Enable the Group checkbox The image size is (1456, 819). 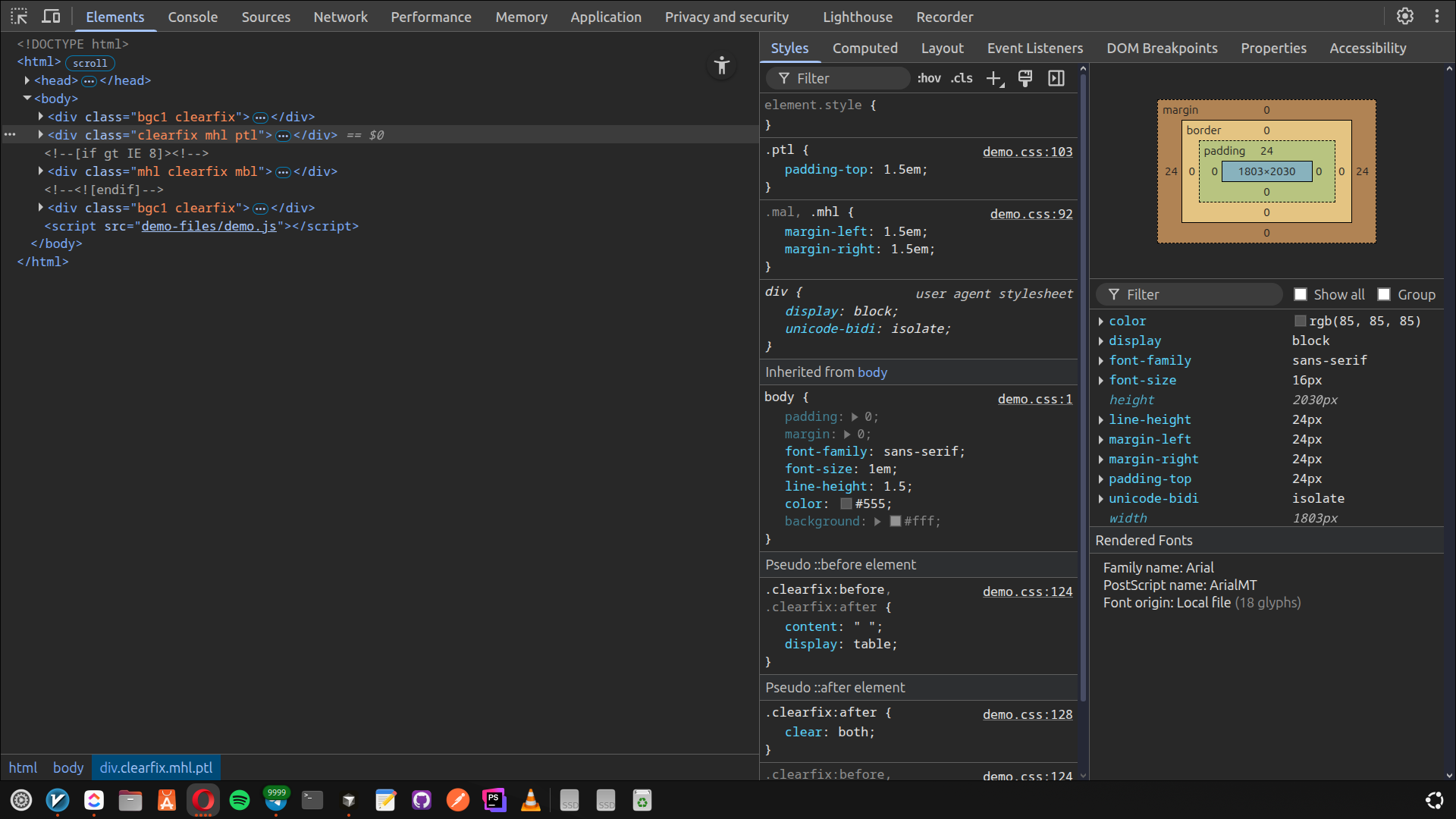point(1384,294)
